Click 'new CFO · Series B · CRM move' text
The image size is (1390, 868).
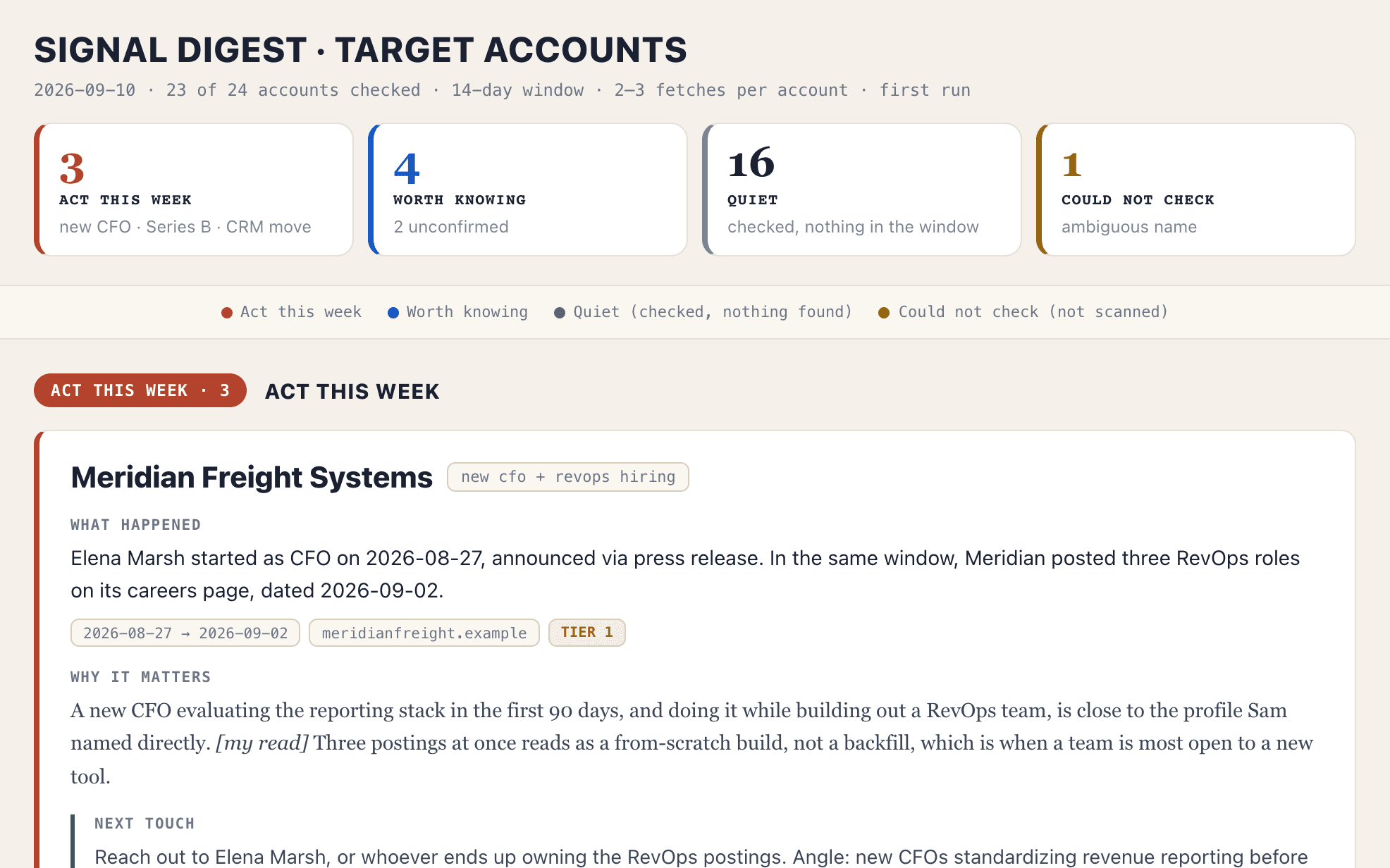tap(185, 227)
